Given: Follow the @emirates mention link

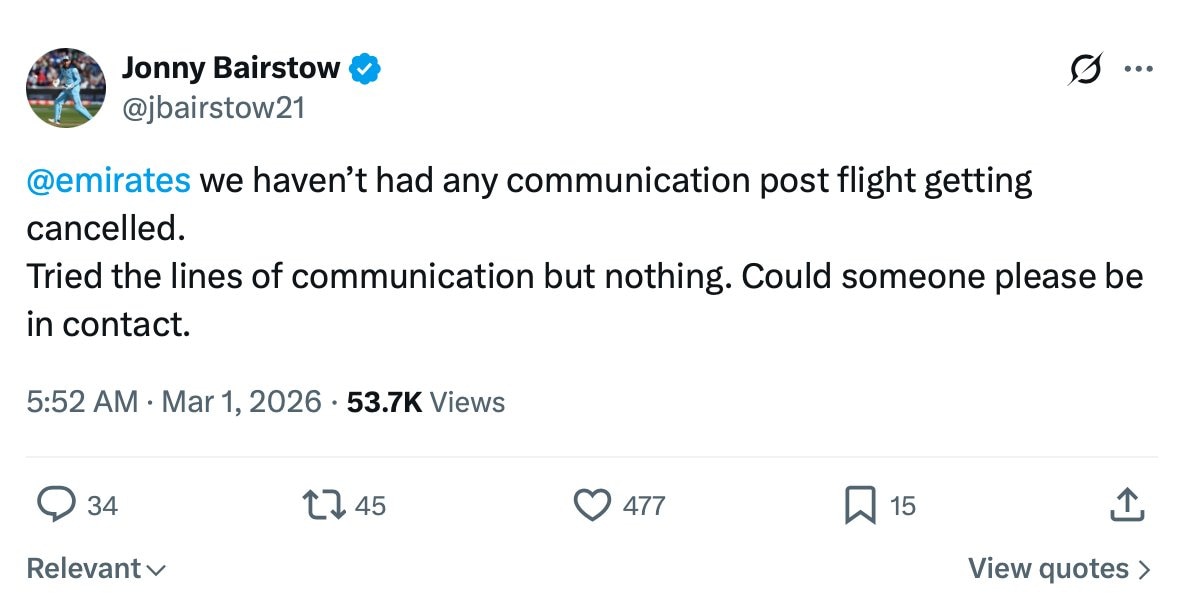Looking at the screenshot, I should [x=108, y=181].
